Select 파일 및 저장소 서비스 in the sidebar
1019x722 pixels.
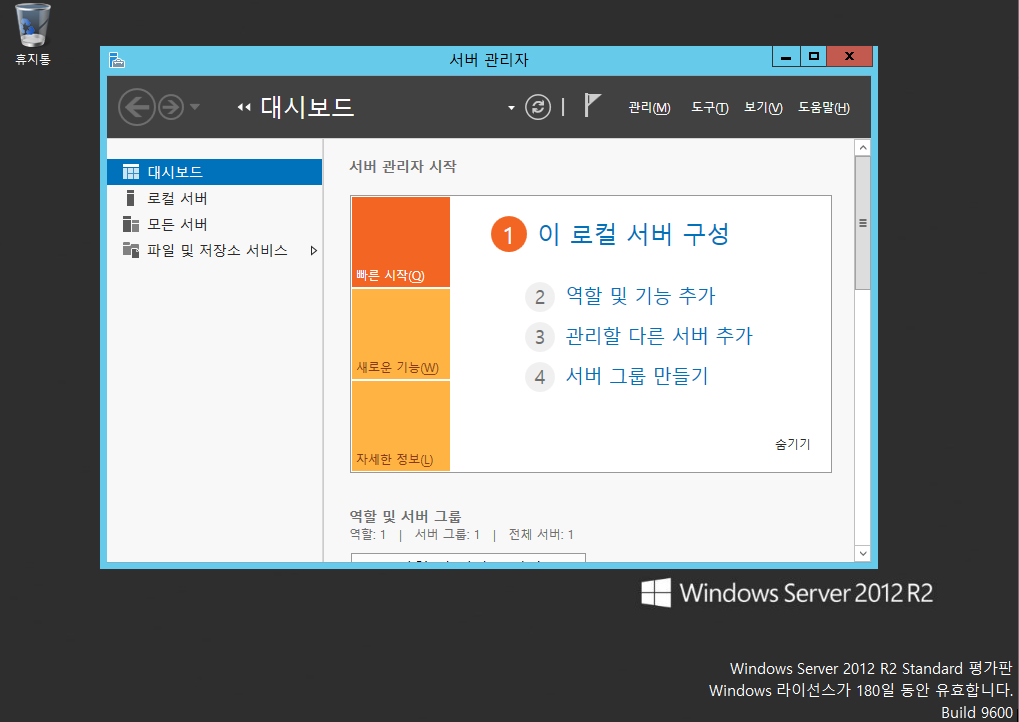coord(214,250)
